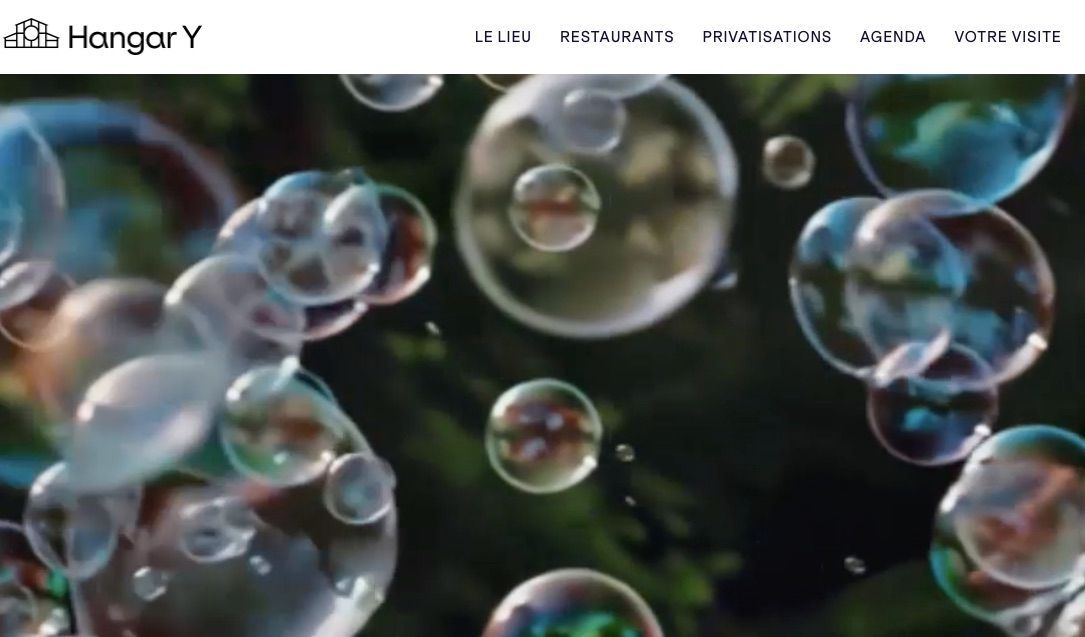Click the isolated medium bubble below the large one
Image resolution: width=1085 pixels, height=637 pixels.
point(543,436)
